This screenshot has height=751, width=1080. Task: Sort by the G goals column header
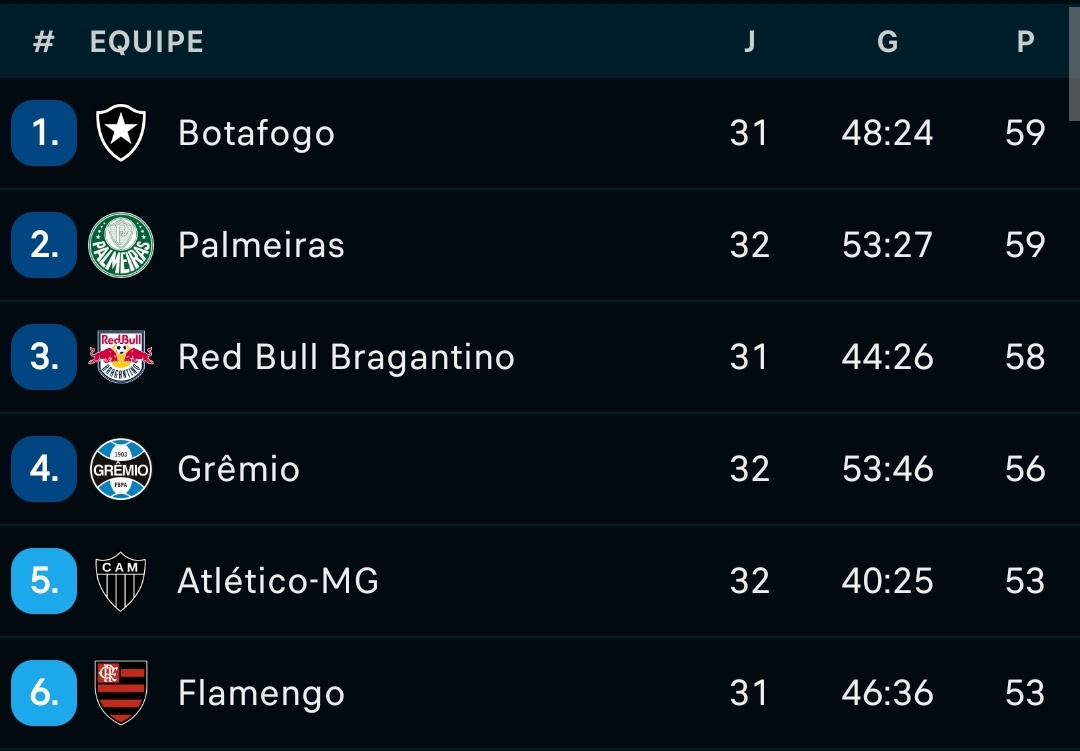pos(887,42)
